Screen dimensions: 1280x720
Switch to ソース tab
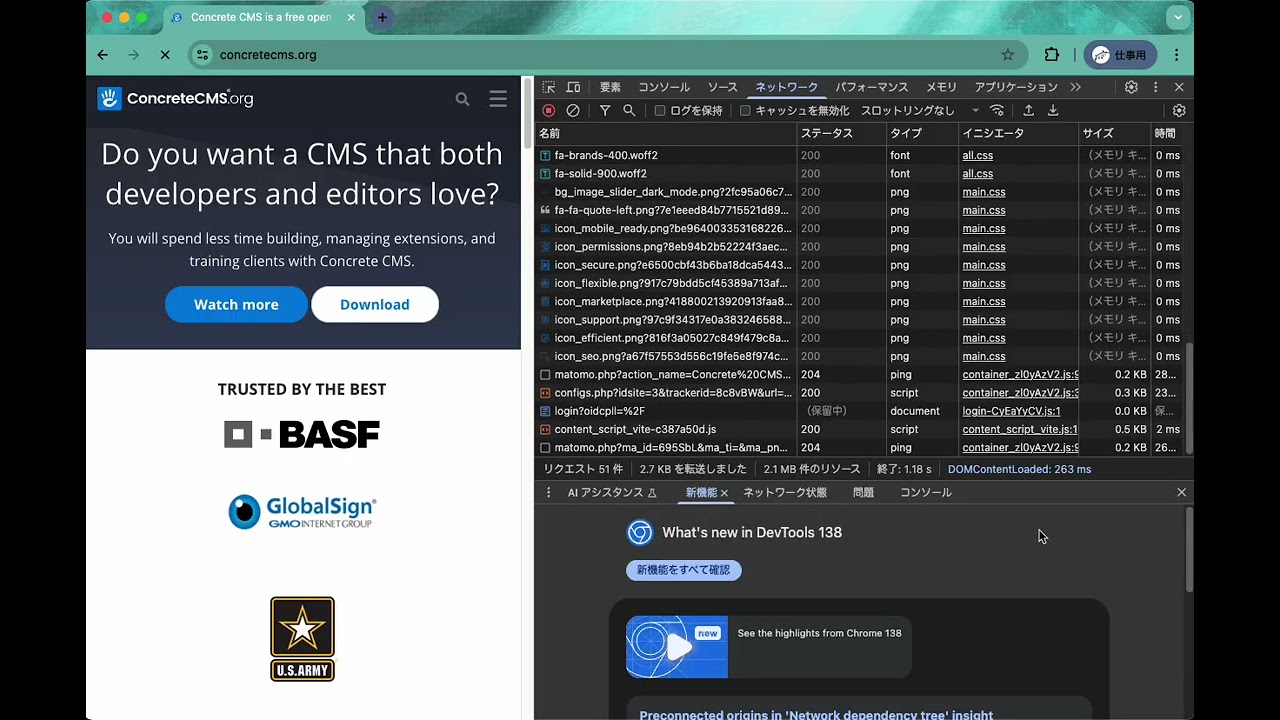[x=722, y=87]
